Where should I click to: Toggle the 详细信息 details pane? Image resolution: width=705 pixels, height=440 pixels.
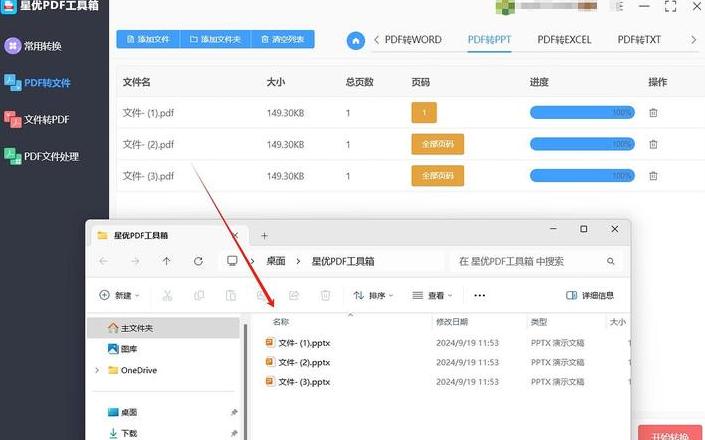point(590,295)
